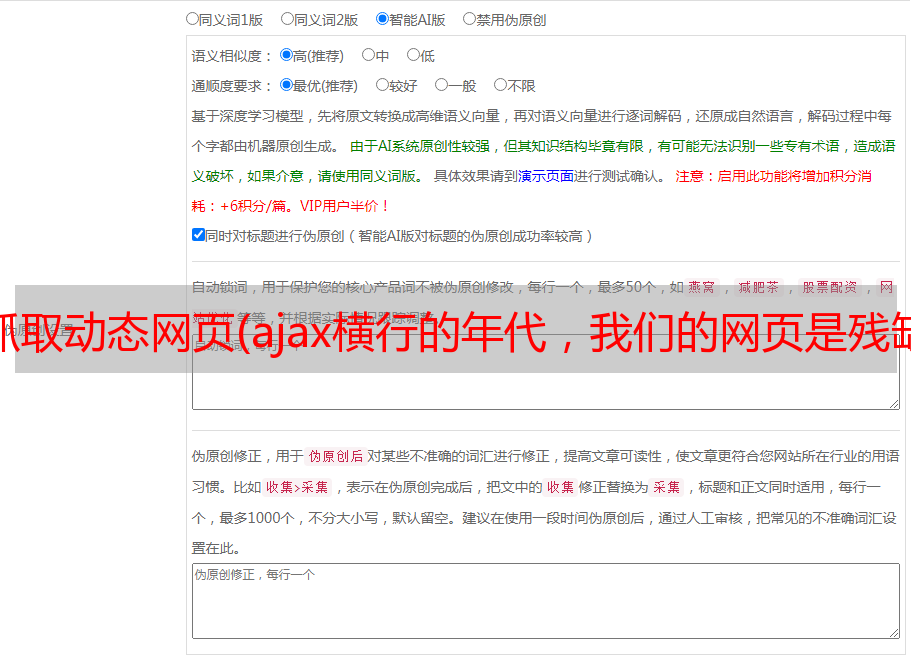
Task: Click the 减肥茶 example tag
Action: click(758, 287)
